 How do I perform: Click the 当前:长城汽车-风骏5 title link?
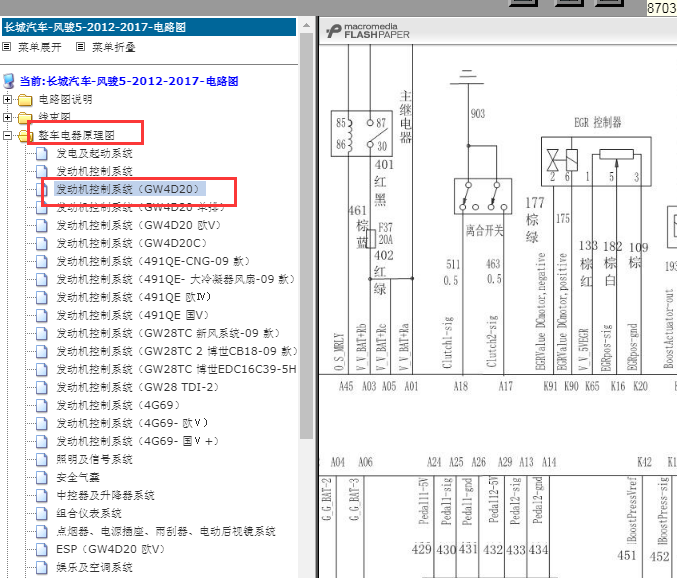(x=129, y=81)
